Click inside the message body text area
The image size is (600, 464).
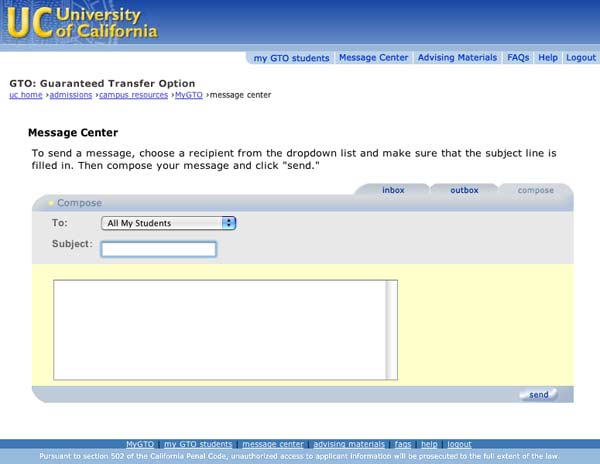tap(218, 329)
